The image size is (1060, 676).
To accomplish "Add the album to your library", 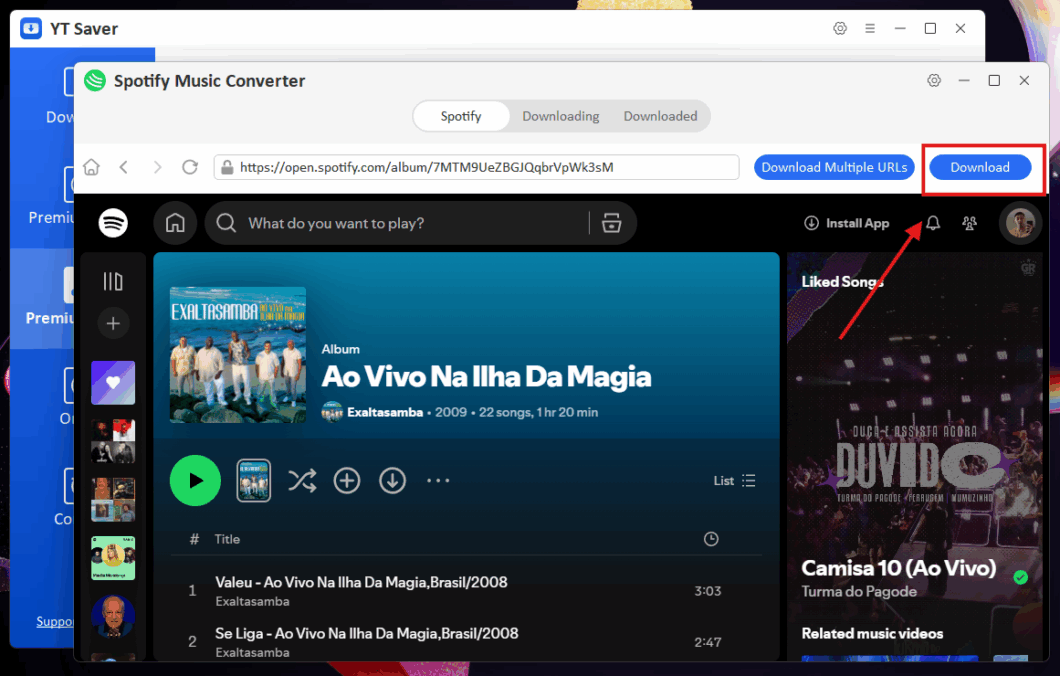I will [x=347, y=480].
